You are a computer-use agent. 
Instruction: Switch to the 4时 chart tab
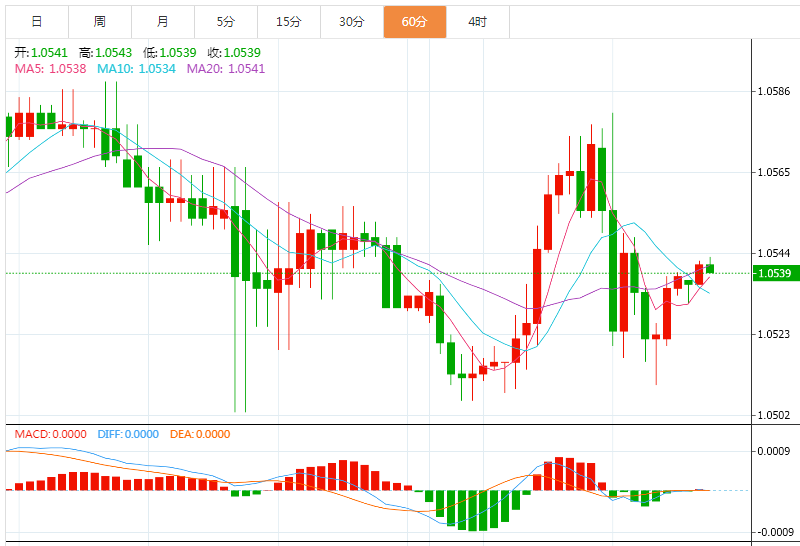(478, 22)
